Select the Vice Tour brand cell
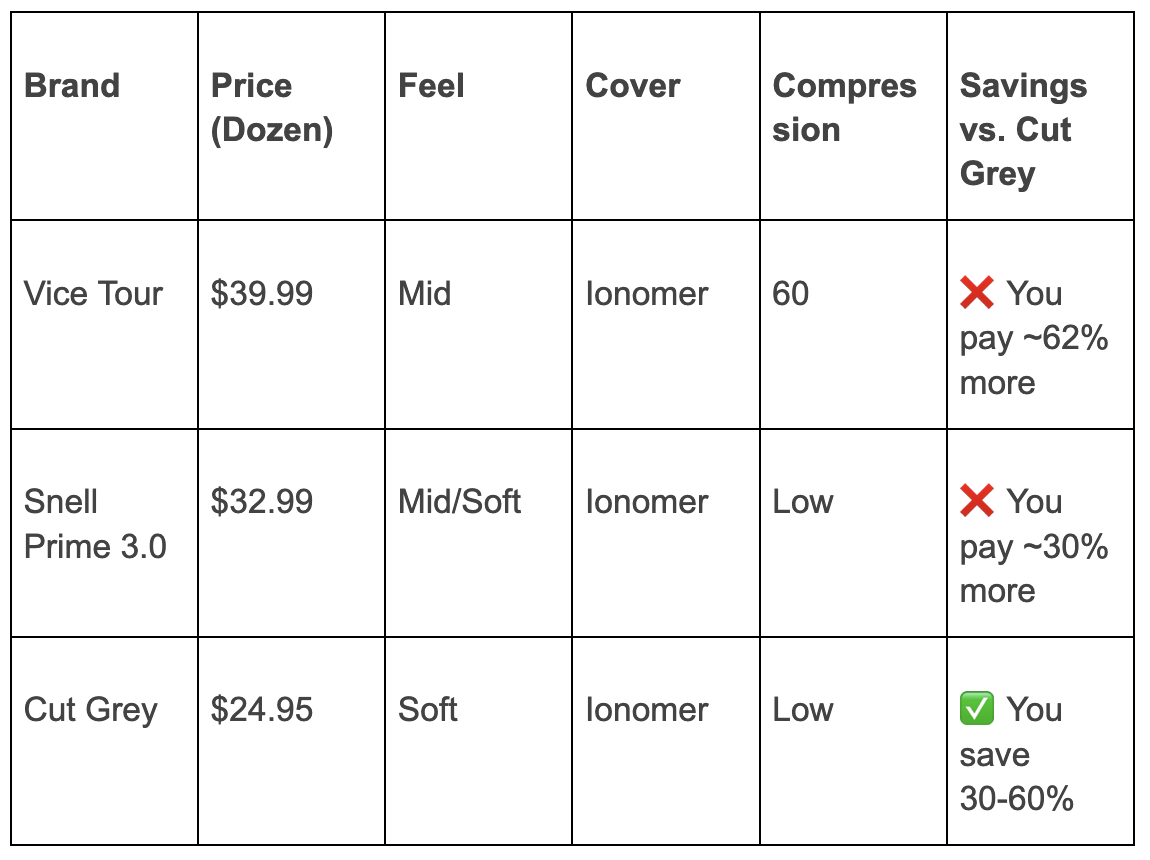1150x860 pixels. (104, 325)
